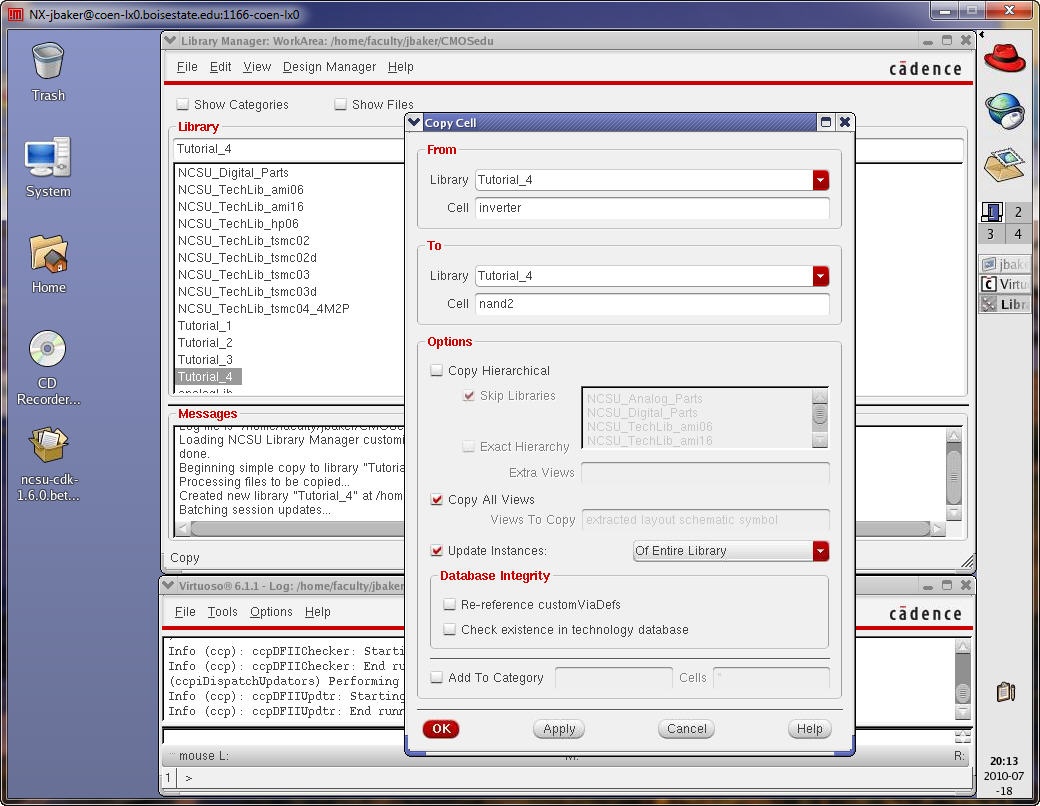This screenshot has width=1040, height=806.
Task: Open the To Library dropdown
Action: click(821, 276)
